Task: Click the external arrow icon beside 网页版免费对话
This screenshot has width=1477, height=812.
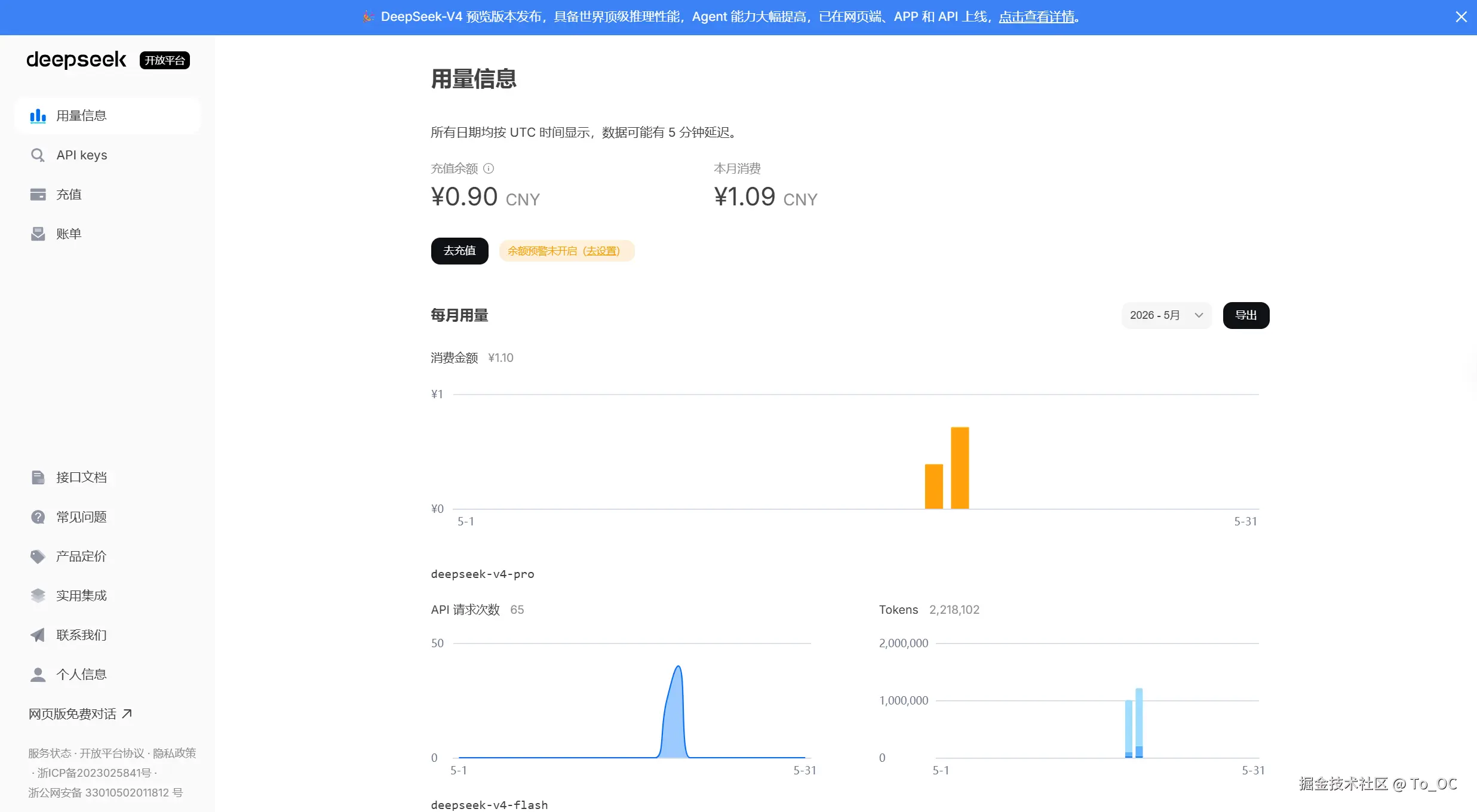Action: (x=127, y=713)
